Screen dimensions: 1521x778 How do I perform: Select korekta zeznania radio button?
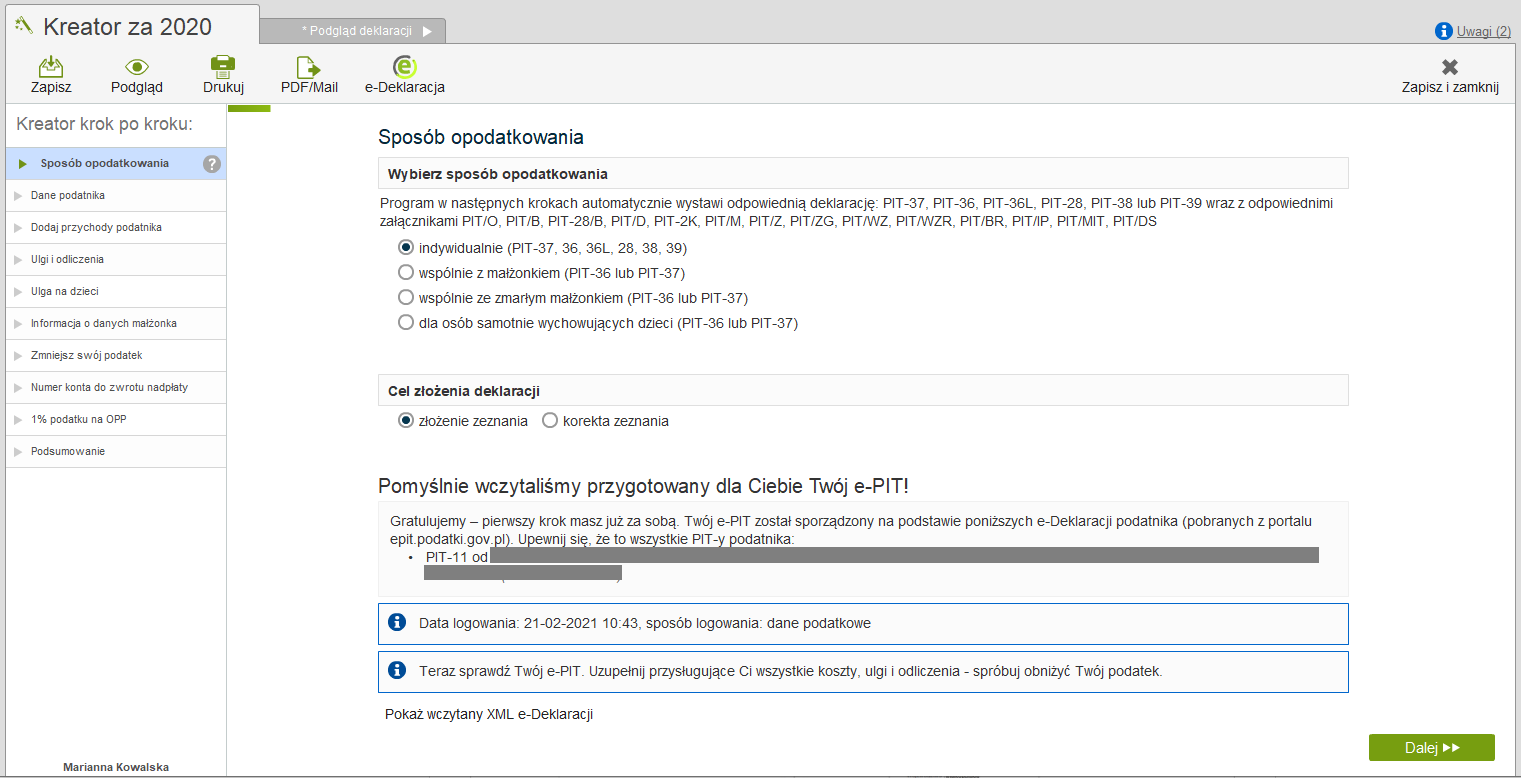(x=550, y=421)
